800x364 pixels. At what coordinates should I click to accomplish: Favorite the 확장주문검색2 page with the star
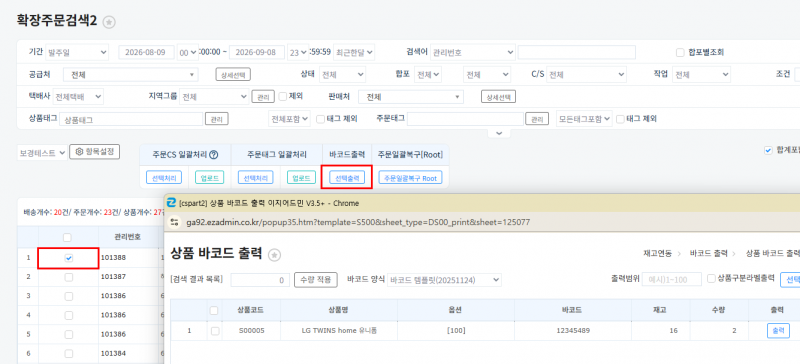point(109,22)
